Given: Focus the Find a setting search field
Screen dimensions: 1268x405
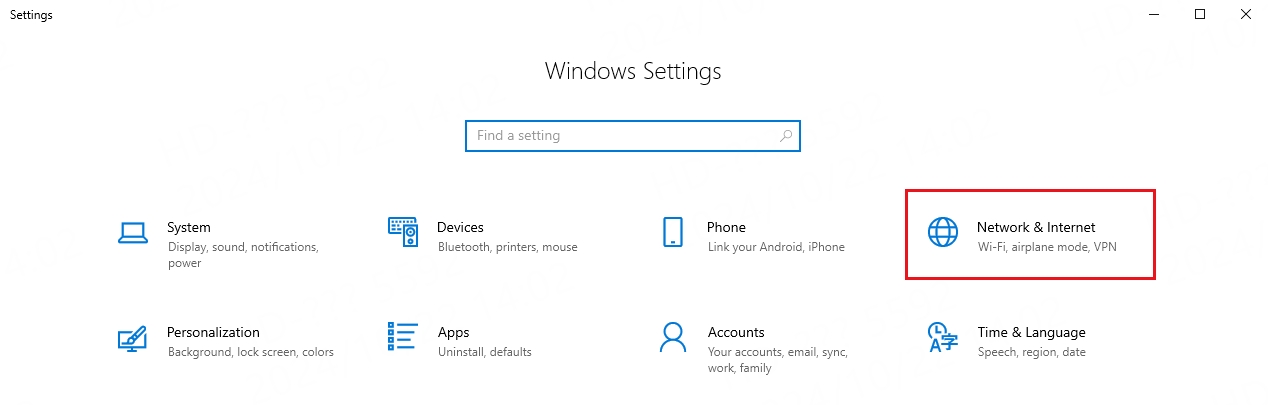Looking at the screenshot, I should [x=620, y=136].
